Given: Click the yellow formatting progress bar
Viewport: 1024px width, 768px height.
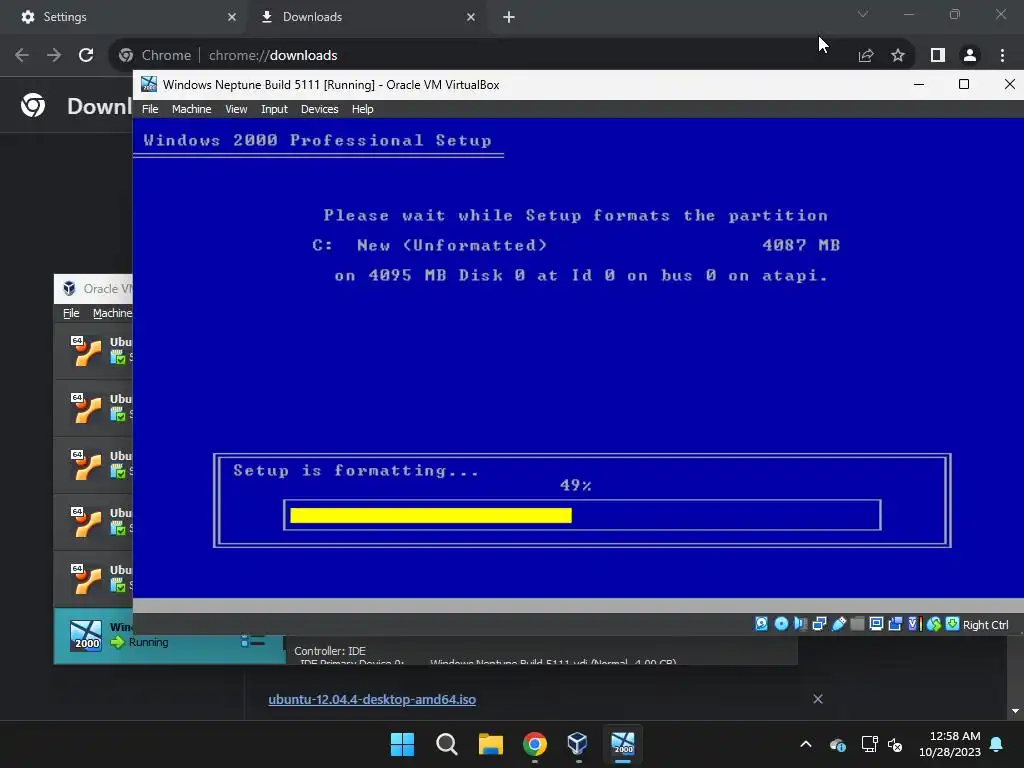Looking at the screenshot, I should point(430,515).
